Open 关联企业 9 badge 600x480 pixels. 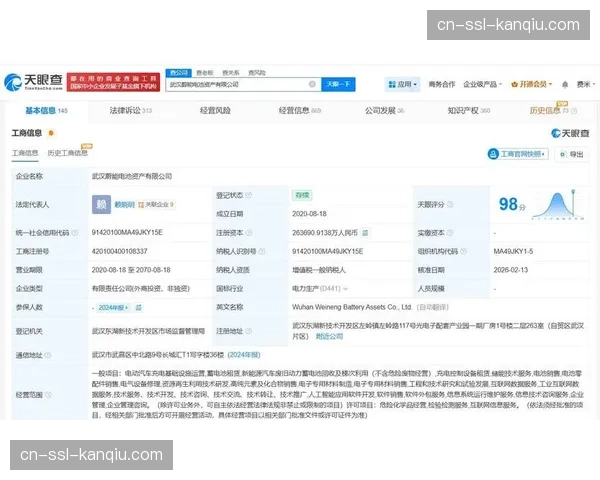[x=156, y=205]
